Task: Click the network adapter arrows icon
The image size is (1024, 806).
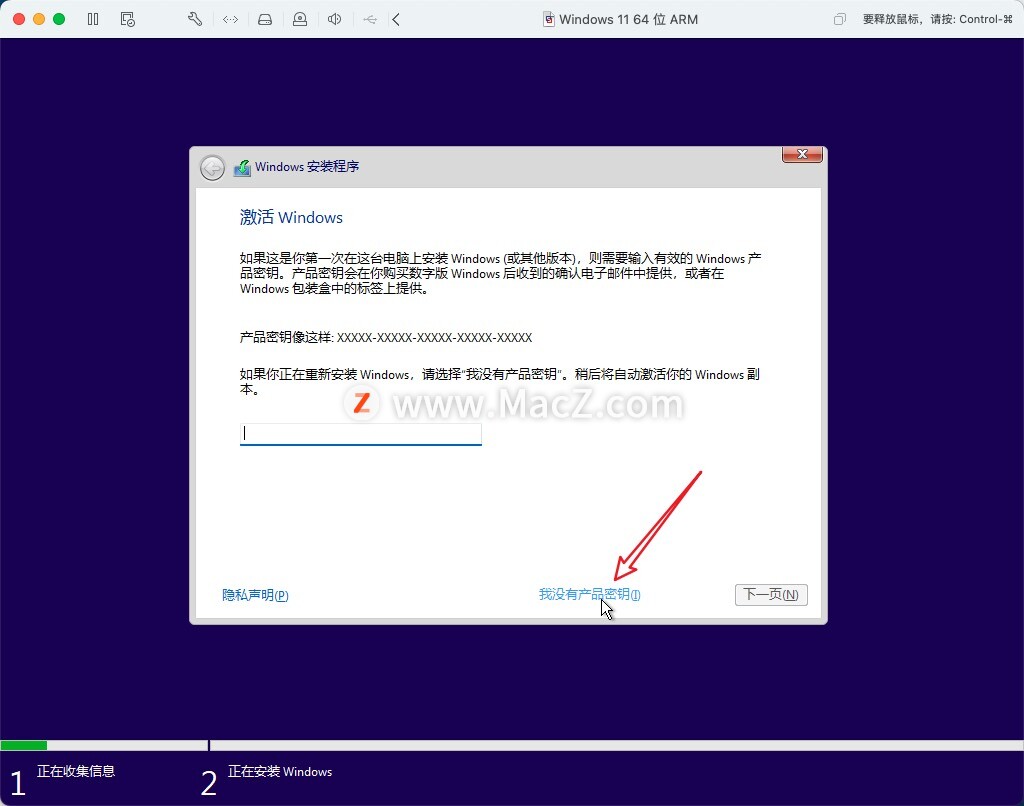Action: tap(231, 20)
